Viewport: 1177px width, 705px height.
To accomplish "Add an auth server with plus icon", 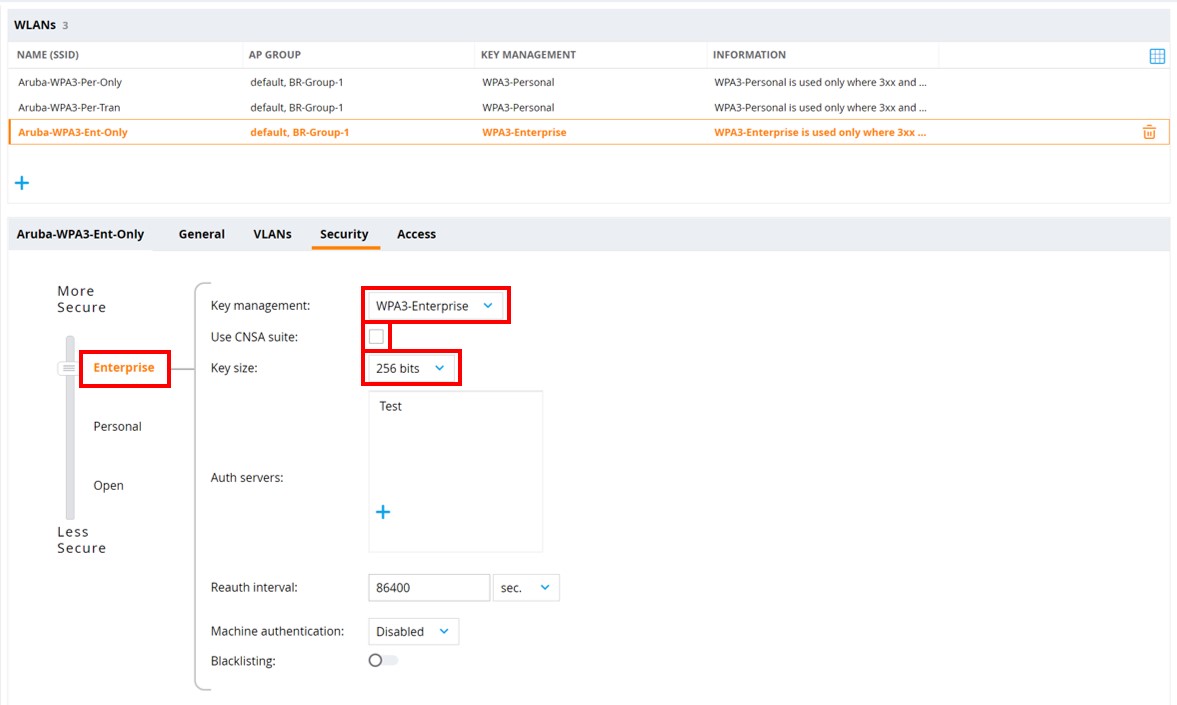I will pyautogui.click(x=383, y=512).
